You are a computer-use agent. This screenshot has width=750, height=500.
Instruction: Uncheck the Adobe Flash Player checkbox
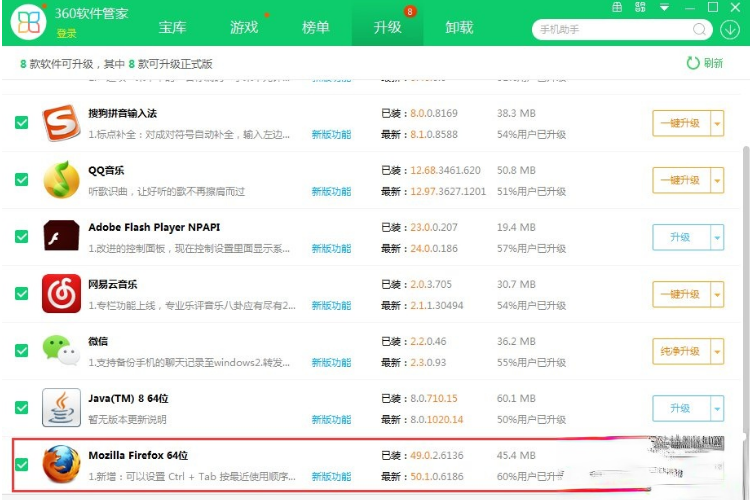click(21, 237)
